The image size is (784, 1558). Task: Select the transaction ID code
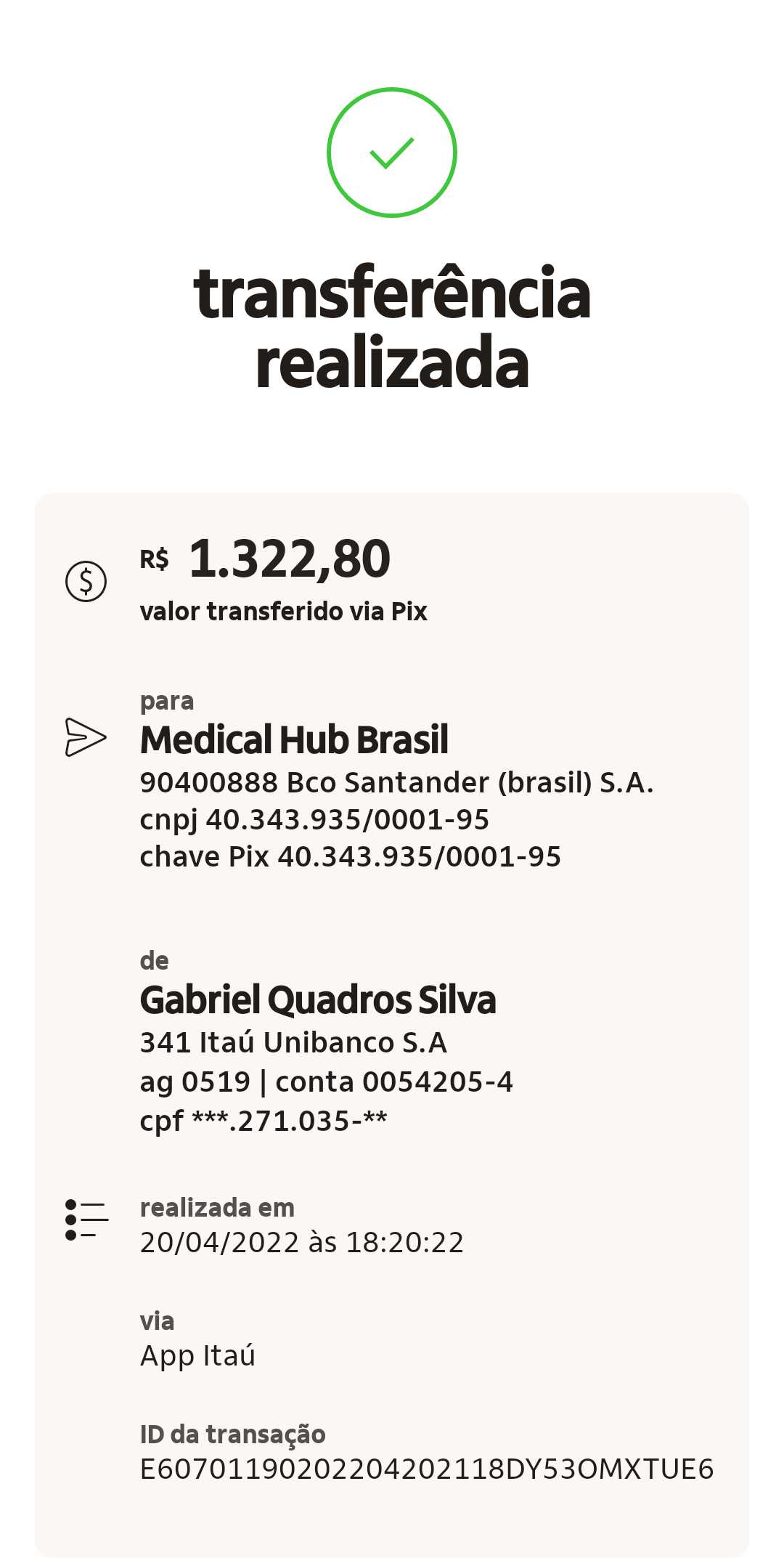(x=427, y=1469)
